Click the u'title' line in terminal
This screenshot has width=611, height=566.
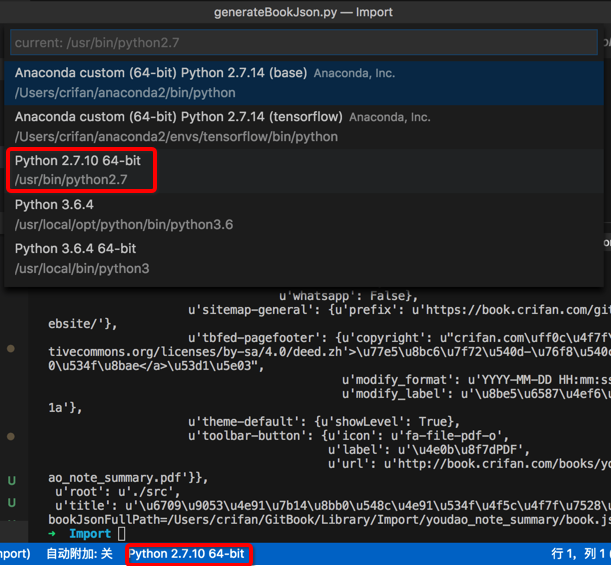click(x=333, y=506)
